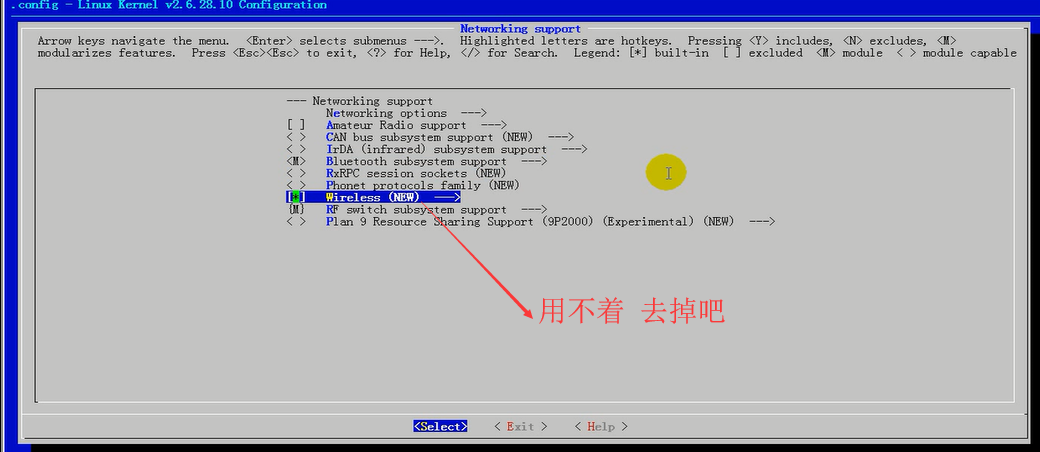The image size is (1040, 452).
Task: Toggle IrDA infrared subsystem state box
Action: pyautogui.click(x=296, y=149)
